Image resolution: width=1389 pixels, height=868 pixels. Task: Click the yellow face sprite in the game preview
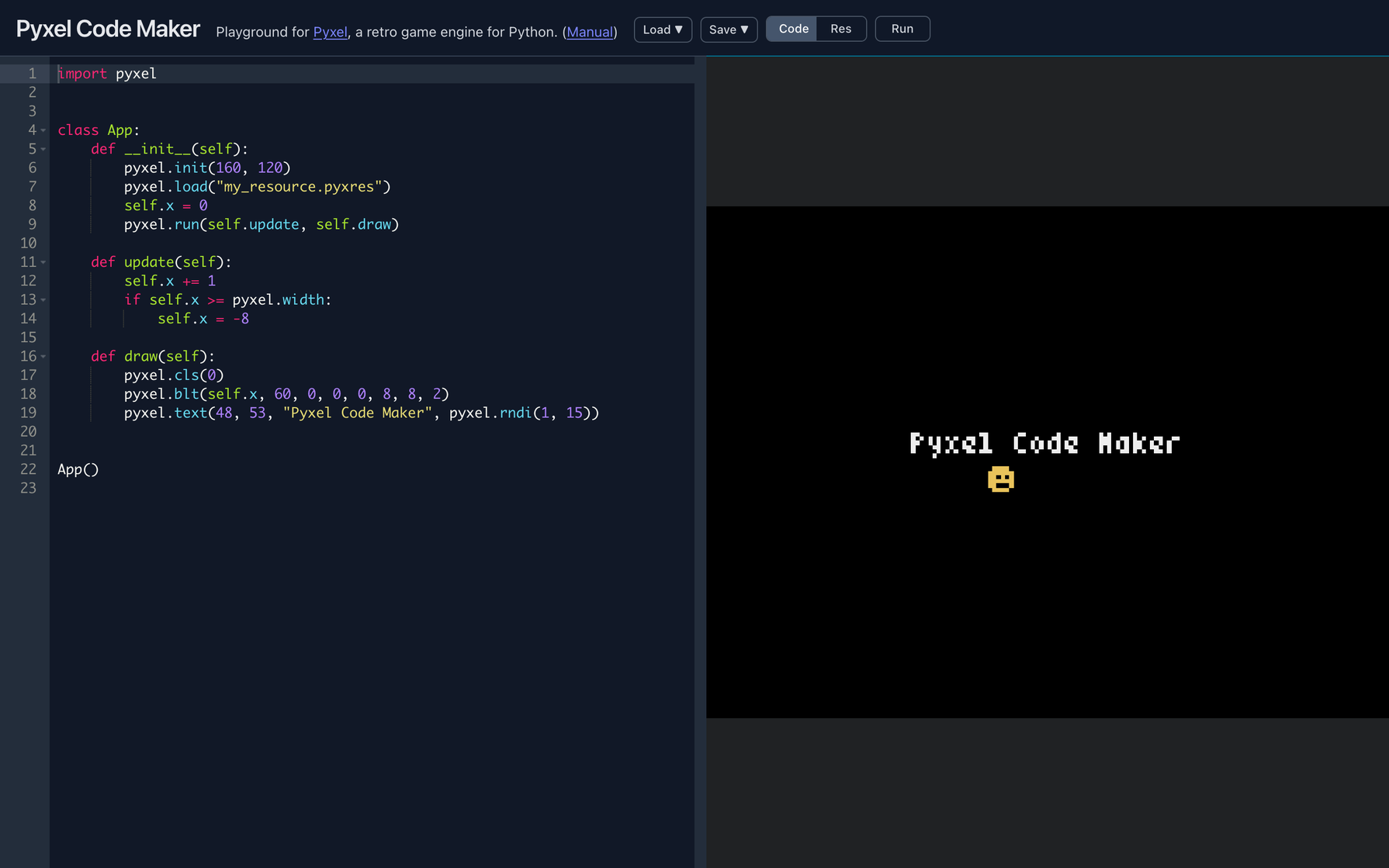[x=1001, y=479]
